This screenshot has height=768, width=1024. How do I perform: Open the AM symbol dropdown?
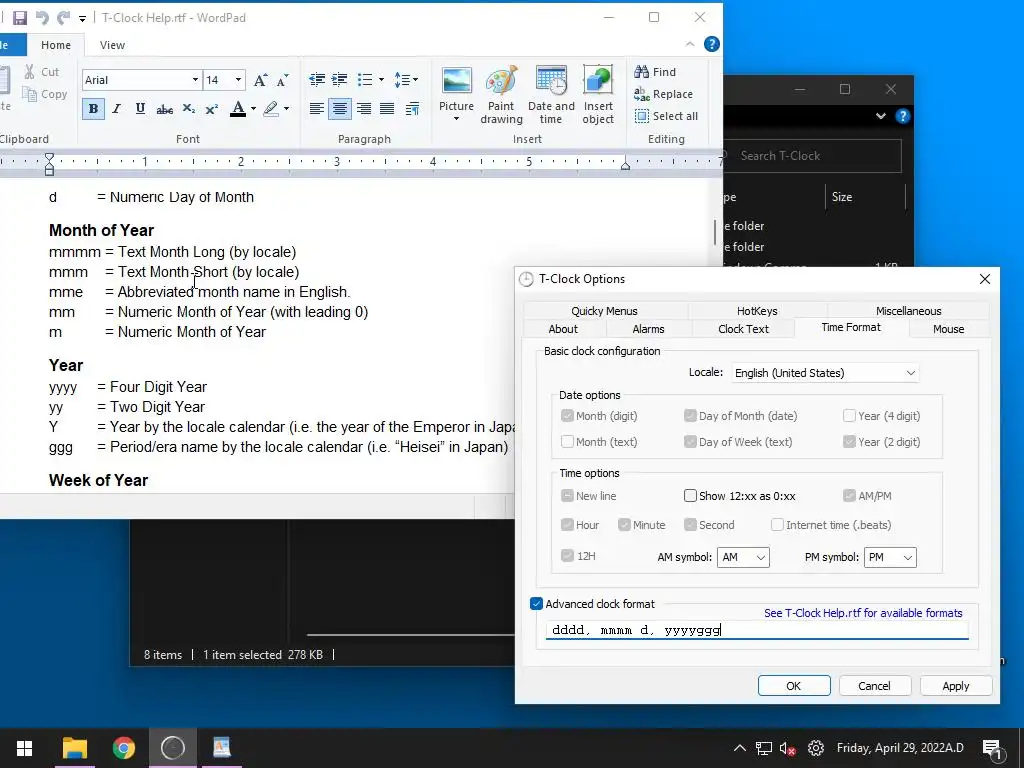pyautogui.click(x=743, y=557)
